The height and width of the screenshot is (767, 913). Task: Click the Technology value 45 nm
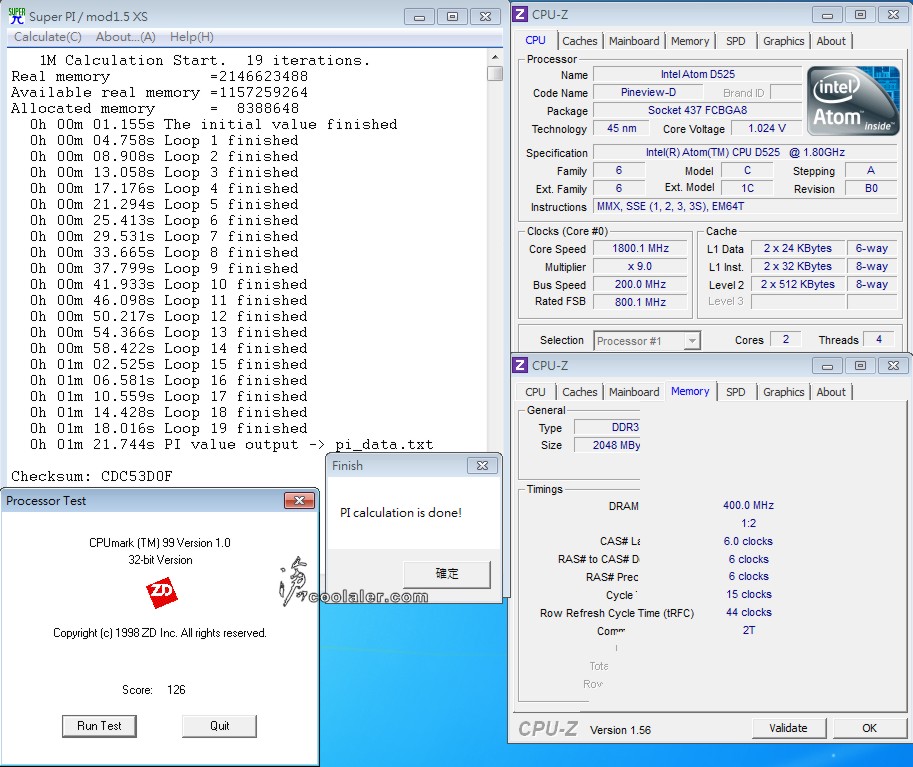tap(622, 128)
